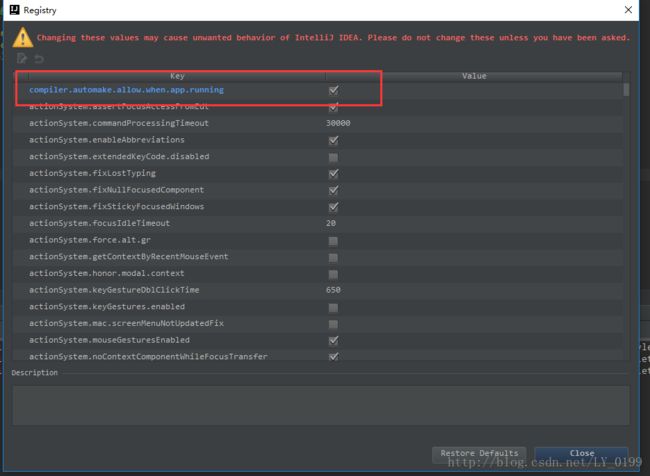This screenshot has height=476, width=650.
Task: Select the actionSystem.keyGestureDblClickTime key
Action: tap(114, 290)
